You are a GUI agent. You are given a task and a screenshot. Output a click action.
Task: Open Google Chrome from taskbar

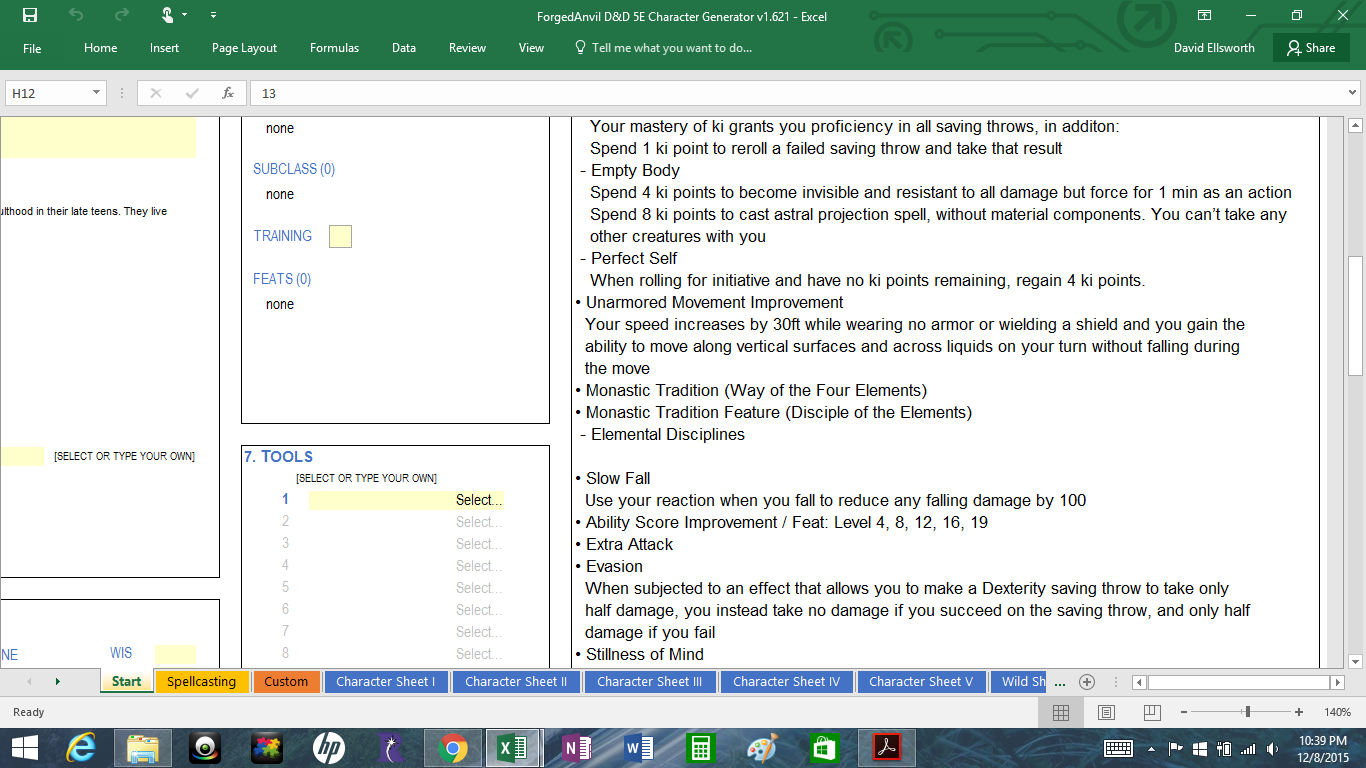tap(453, 748)
